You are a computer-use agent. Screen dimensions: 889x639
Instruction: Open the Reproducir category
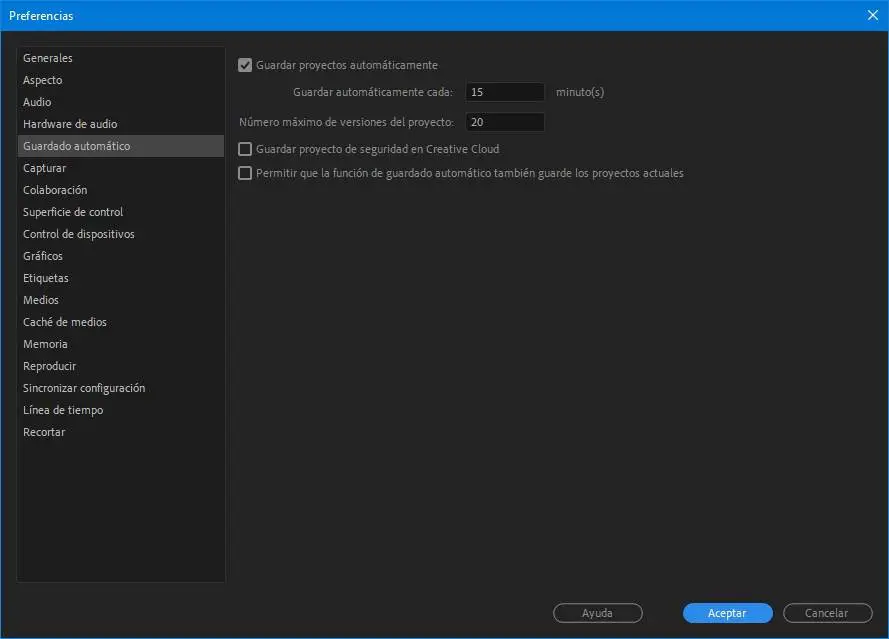pyautogui.click(x=121, y=366)
